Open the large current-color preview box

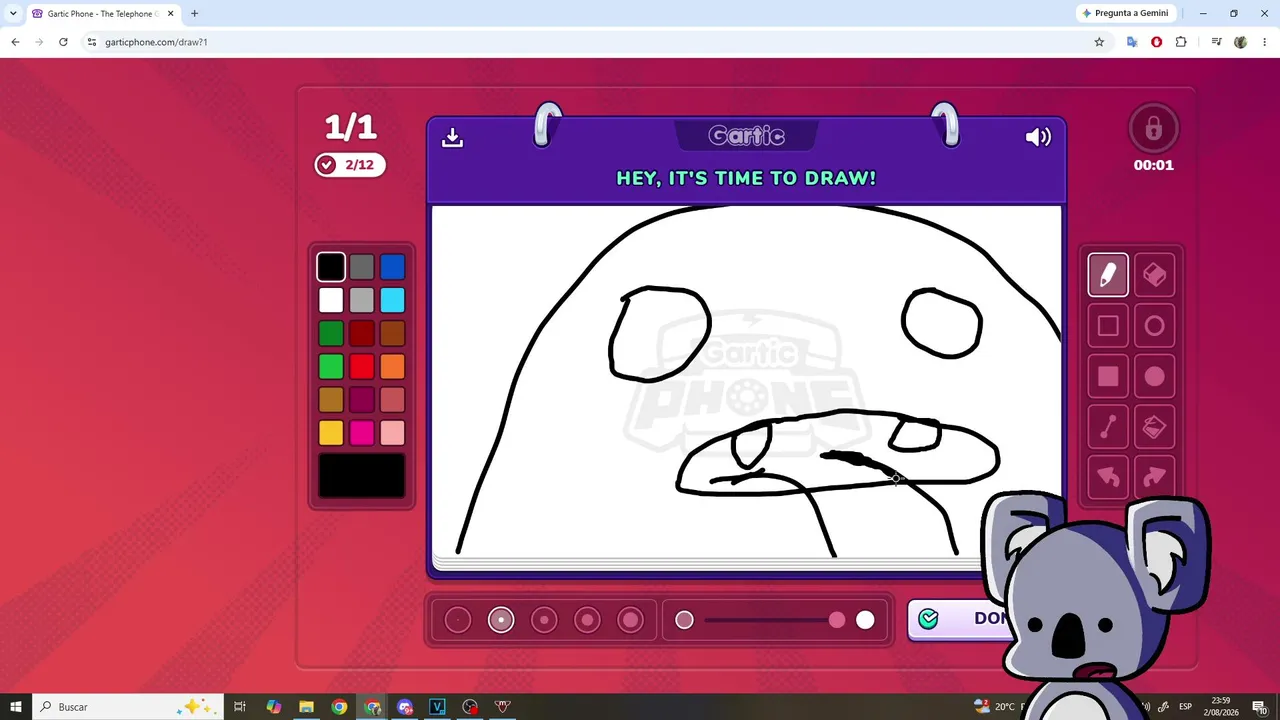tap(362, 476)
